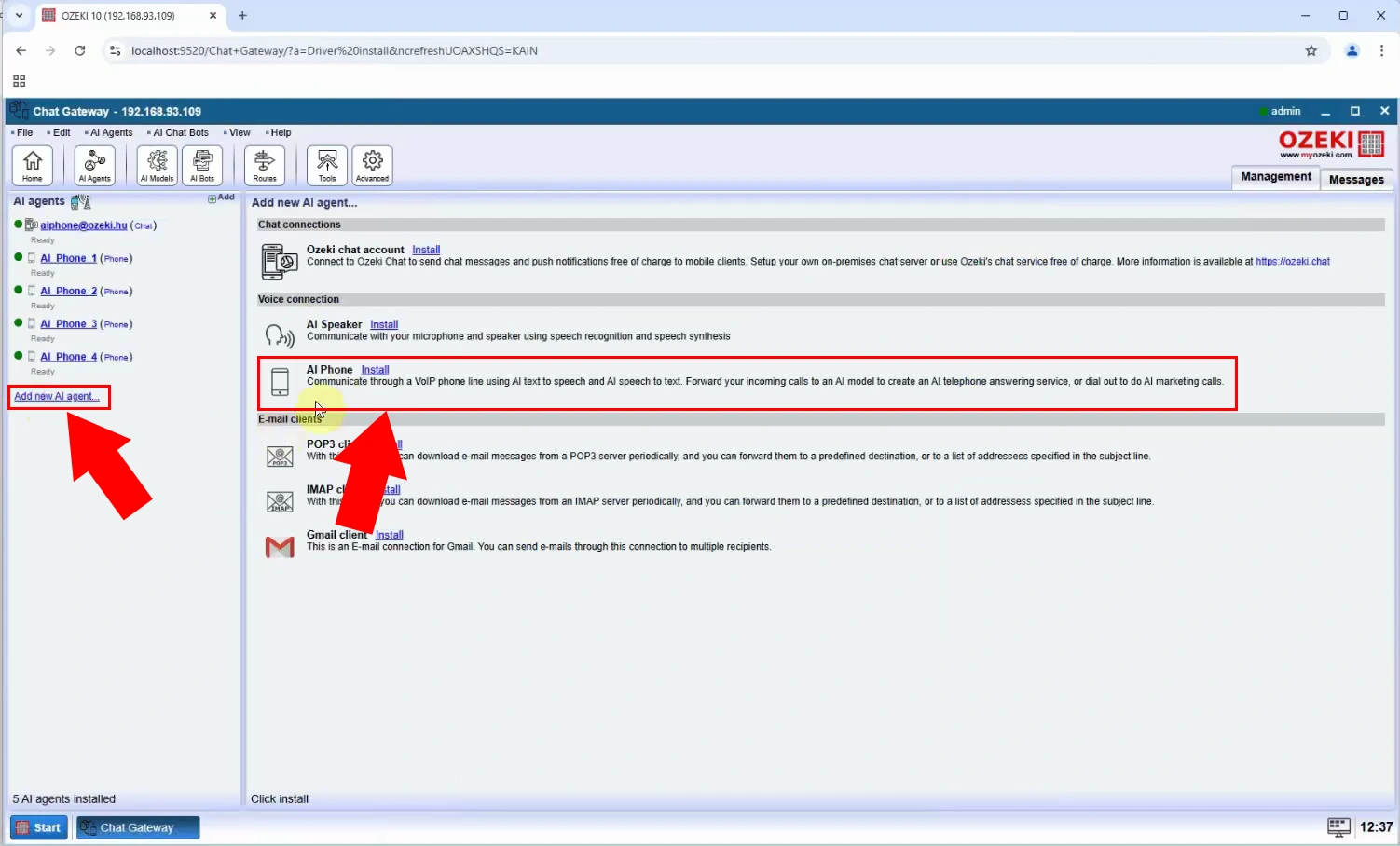This screenshot has width=1400, height=846.
Task: Click the AI Speaker icon
Action: tap(280, 335)
